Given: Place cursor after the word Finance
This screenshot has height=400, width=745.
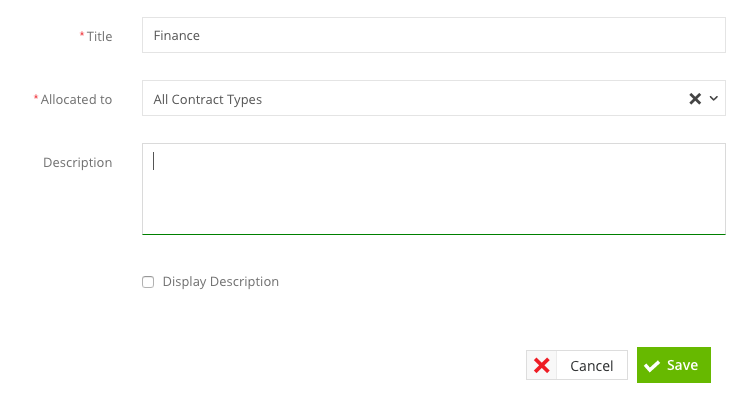Looking at the screenshot, I should (201, 36).
